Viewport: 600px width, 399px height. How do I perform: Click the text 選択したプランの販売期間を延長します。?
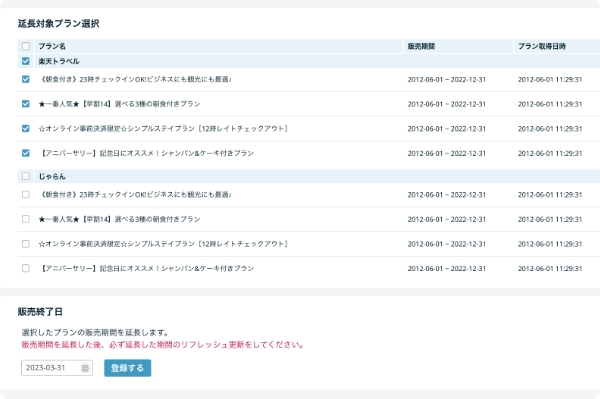tap(95, 332)
